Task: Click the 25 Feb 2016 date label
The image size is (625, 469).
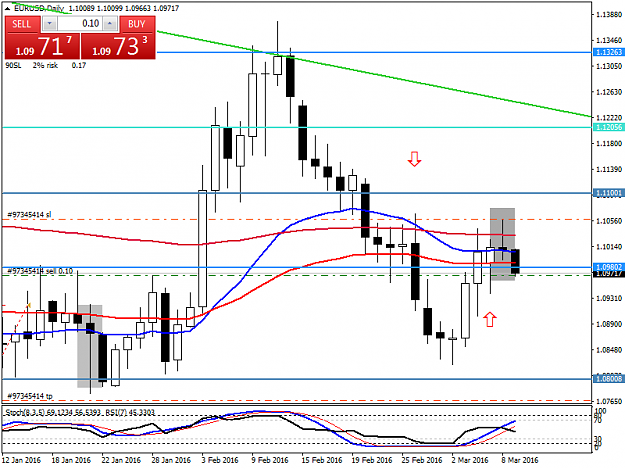Action: [422, 460]
